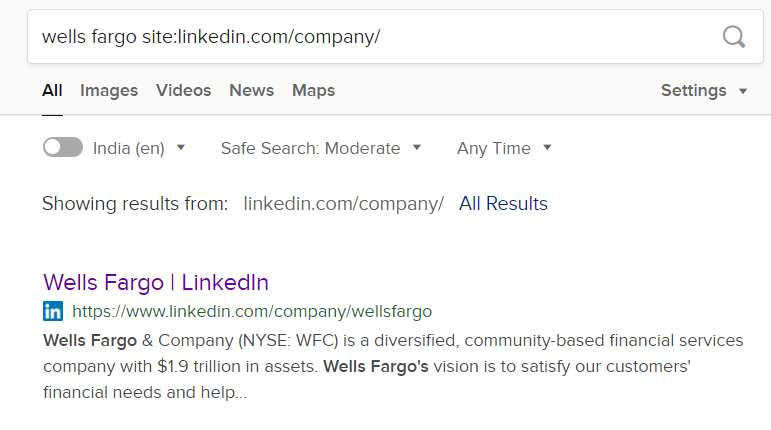Switch to the Videos tab
Viewport: 771px width, 430px height.
(x=183, y=90)
